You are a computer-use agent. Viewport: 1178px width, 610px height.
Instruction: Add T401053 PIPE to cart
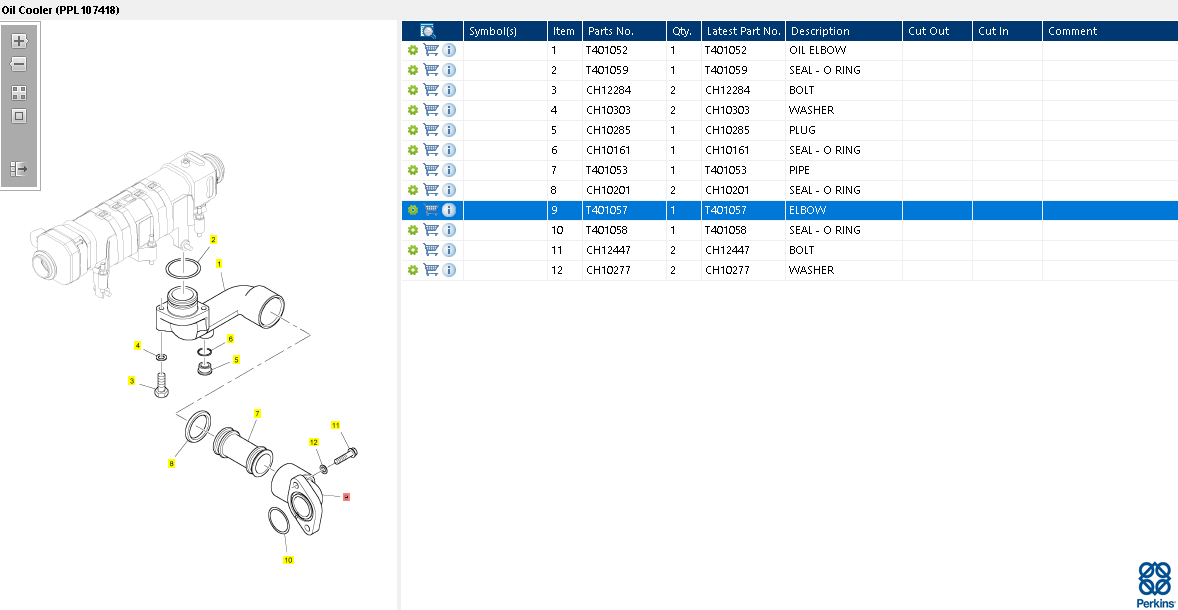431,170
